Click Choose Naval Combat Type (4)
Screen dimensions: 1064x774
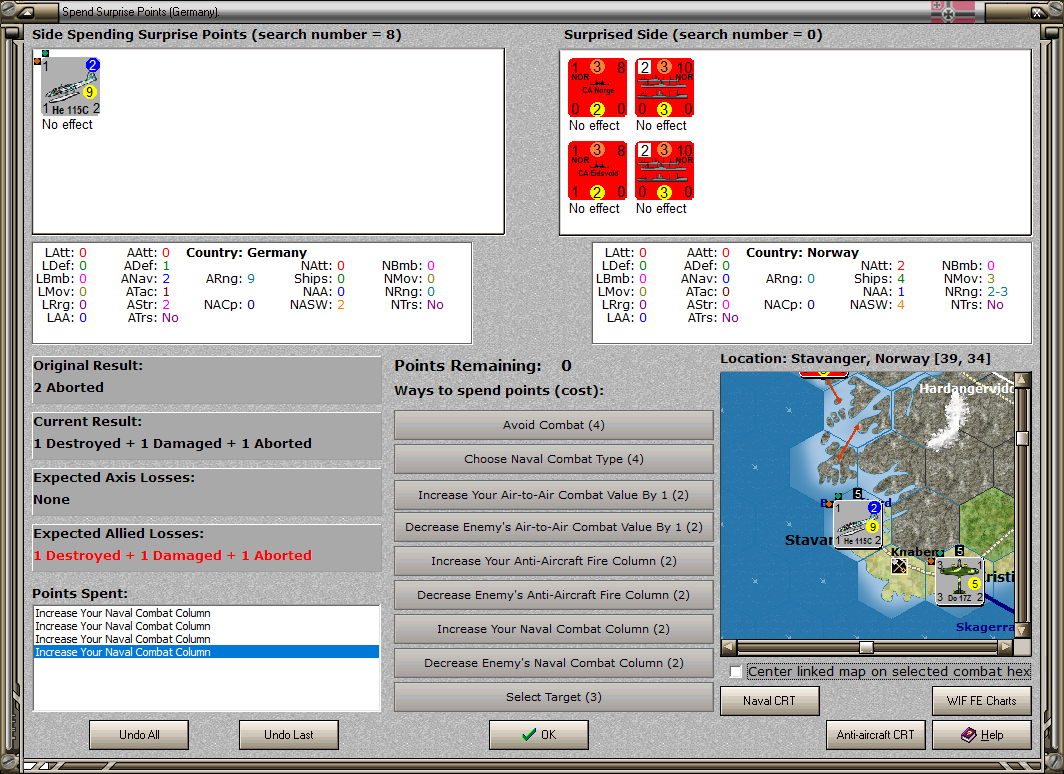(x=554, y=459)
